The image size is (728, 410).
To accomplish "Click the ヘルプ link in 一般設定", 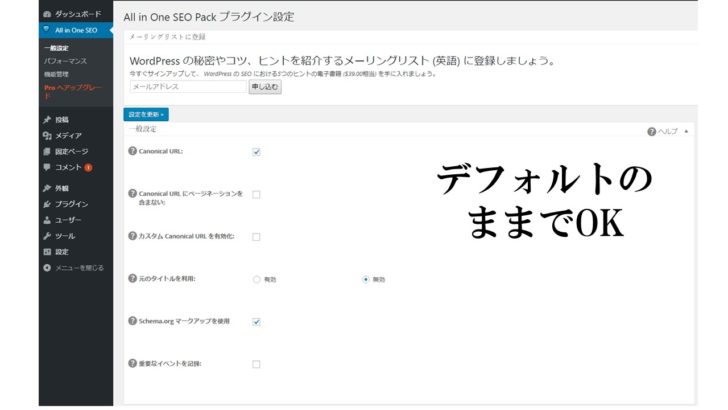I will 668,132.
